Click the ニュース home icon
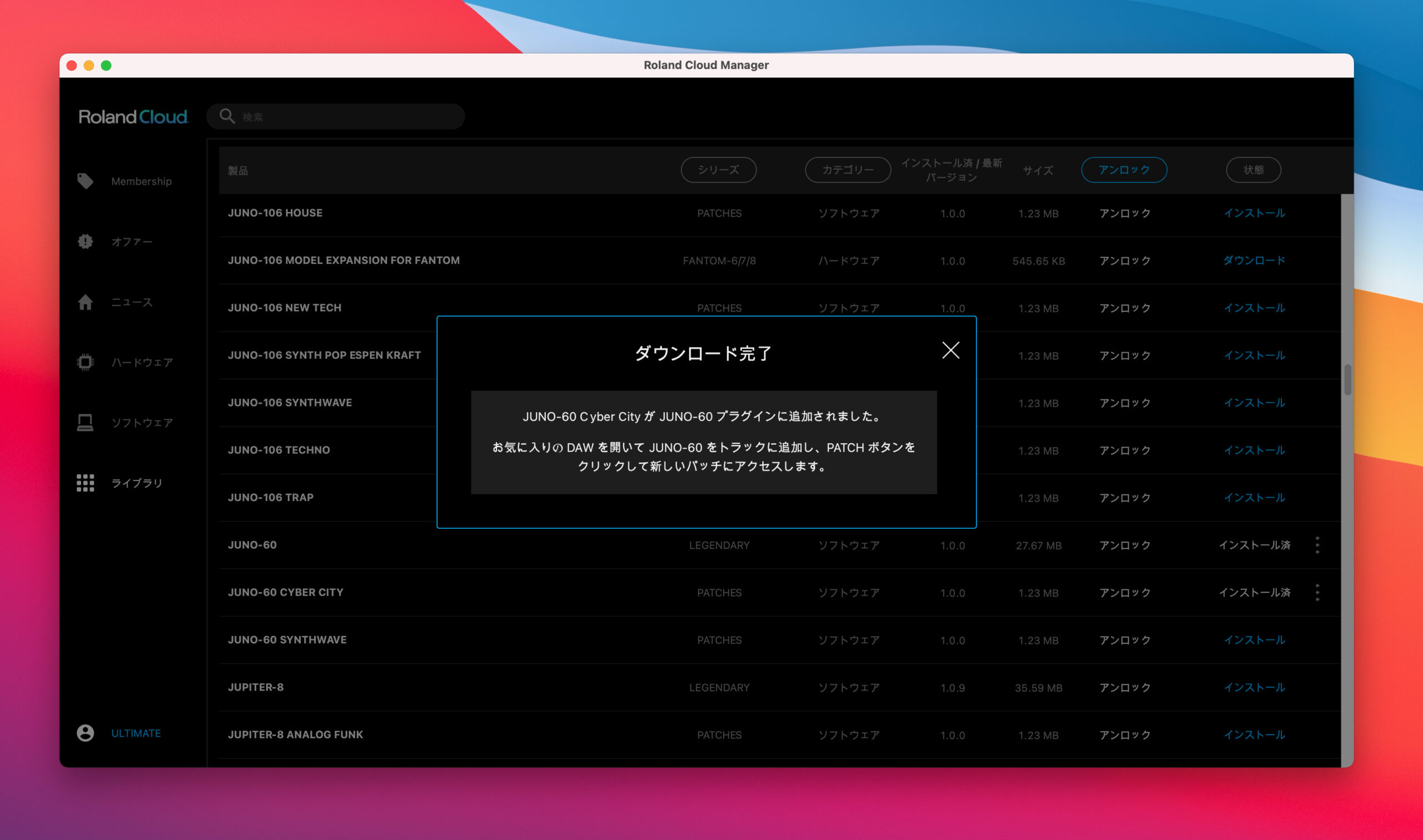 click(86, 302)
